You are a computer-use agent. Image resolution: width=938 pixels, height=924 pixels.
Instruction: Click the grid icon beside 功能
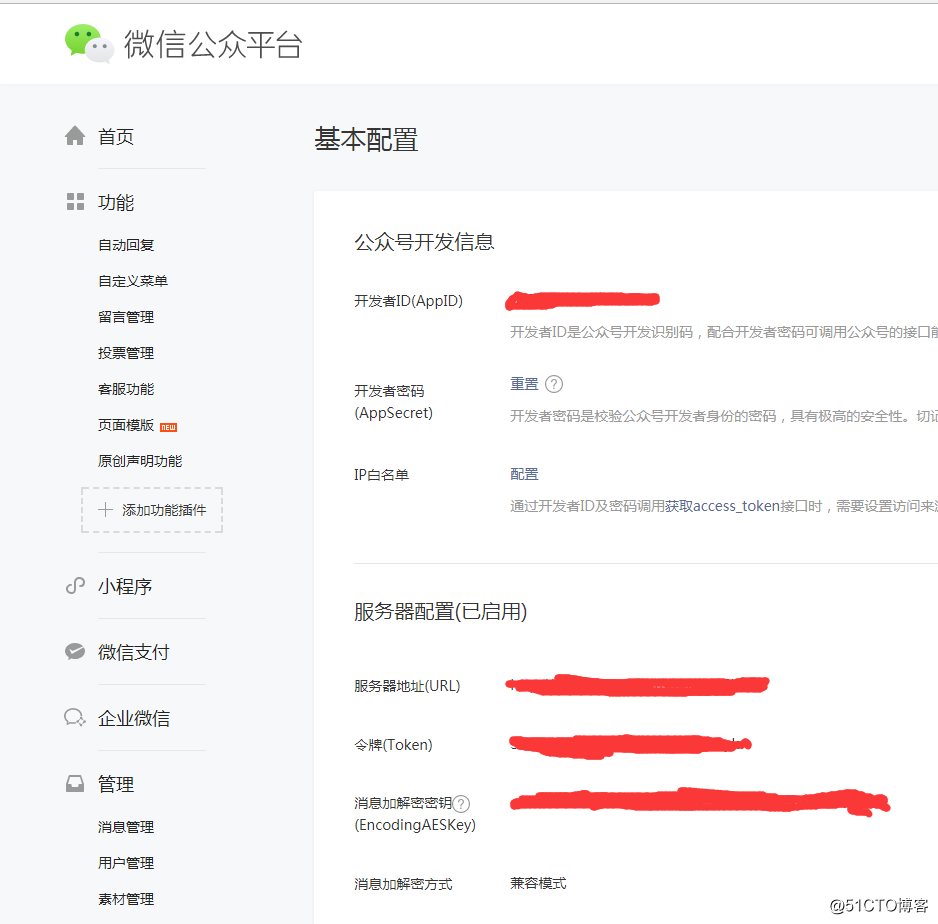click(x=75, y=202)
